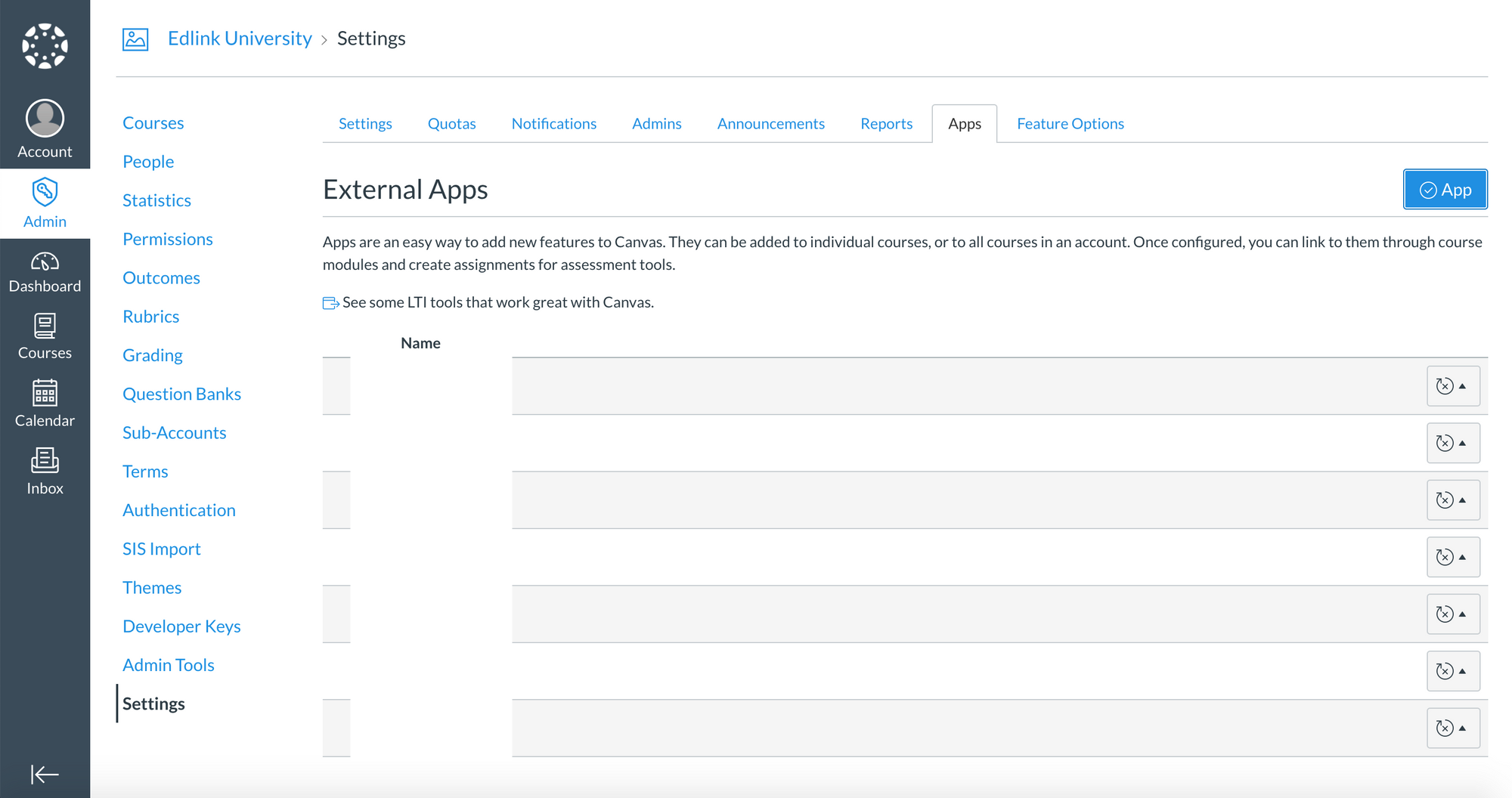Navigate to Sub-Accounts in the sidebar
This screenshot has height=798, width=1512.
coord(174,433)
